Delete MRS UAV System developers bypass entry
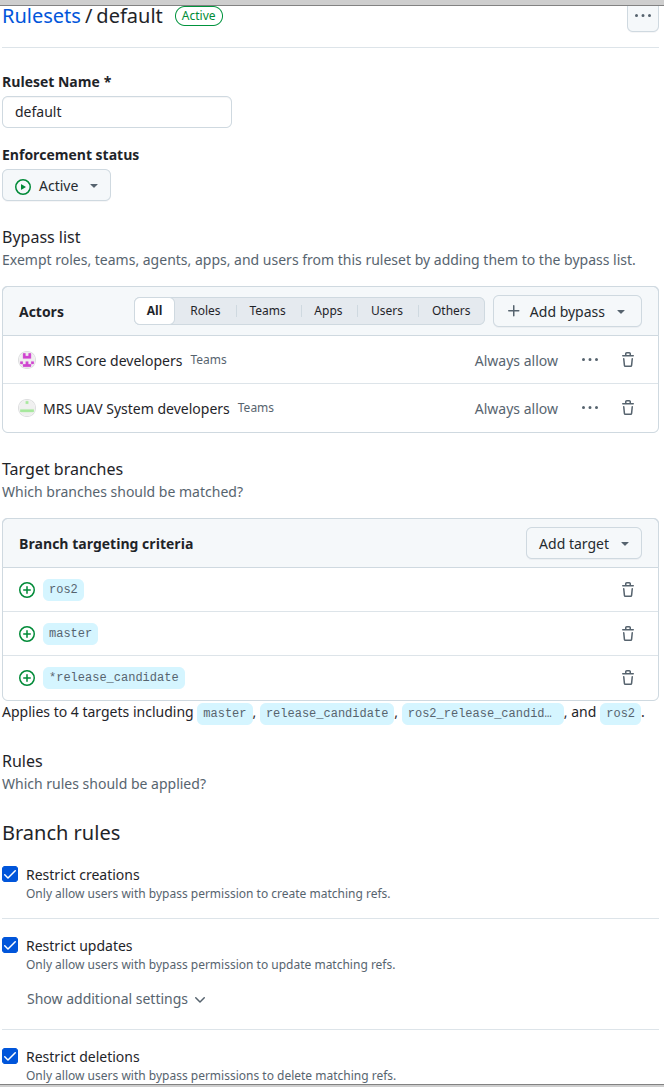 628,408
